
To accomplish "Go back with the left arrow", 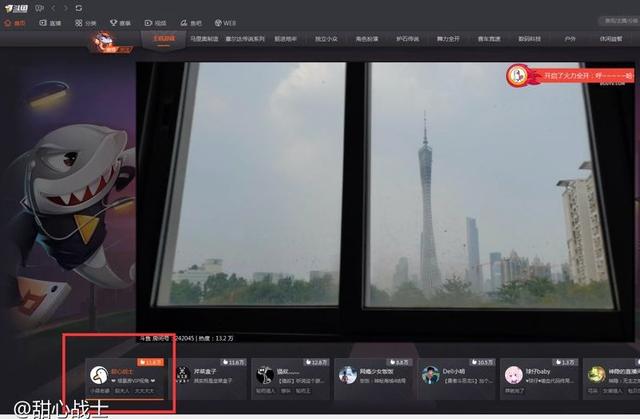I will [x=53, y=8].
